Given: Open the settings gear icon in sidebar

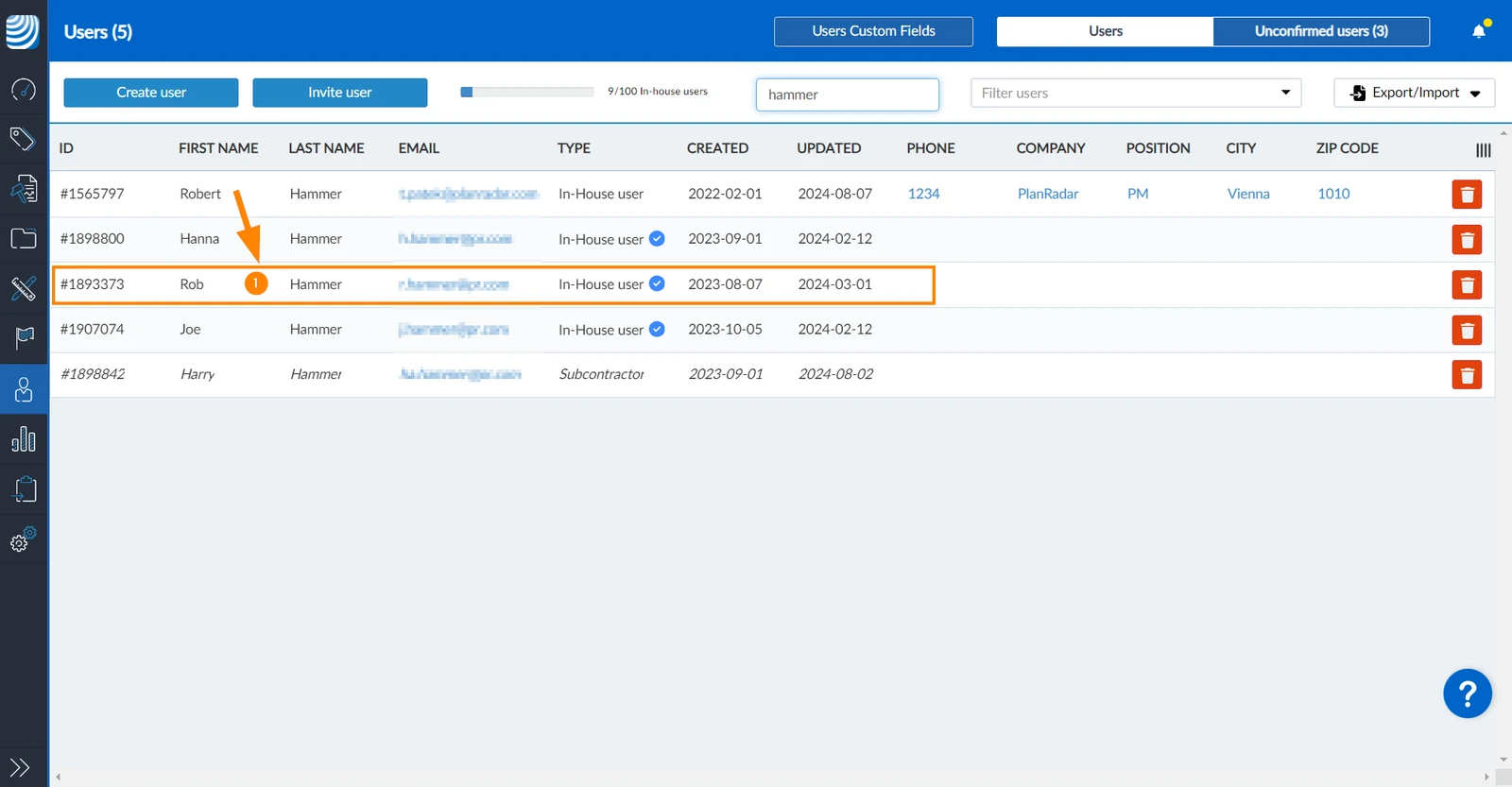Looking at the screenshot, I should 24,539.
